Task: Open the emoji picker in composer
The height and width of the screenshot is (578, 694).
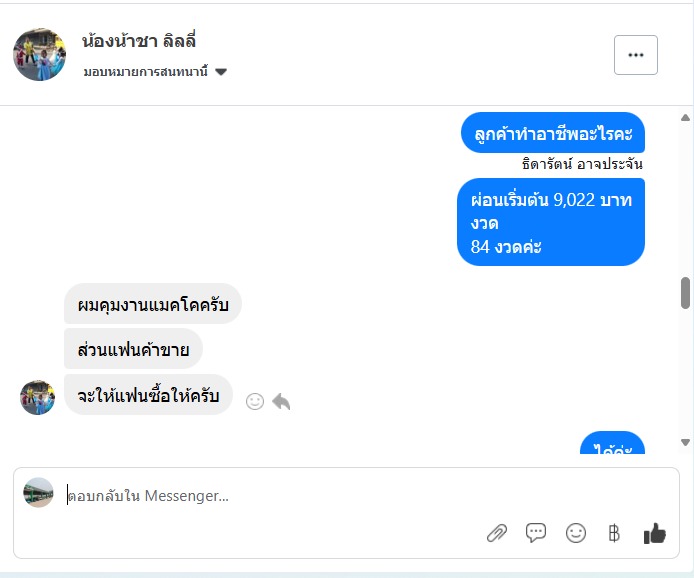Action: coord(575,533)
